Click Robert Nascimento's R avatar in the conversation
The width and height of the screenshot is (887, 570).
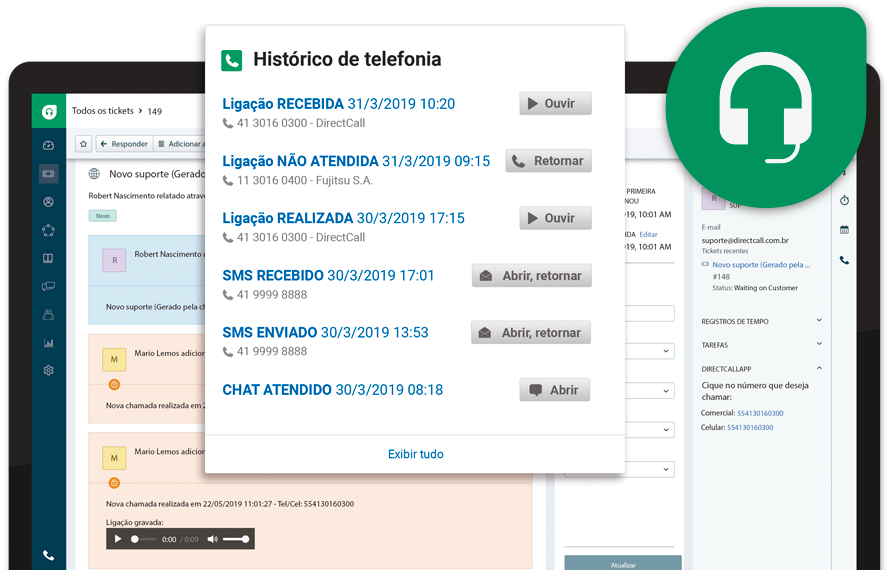coord(114,260)
